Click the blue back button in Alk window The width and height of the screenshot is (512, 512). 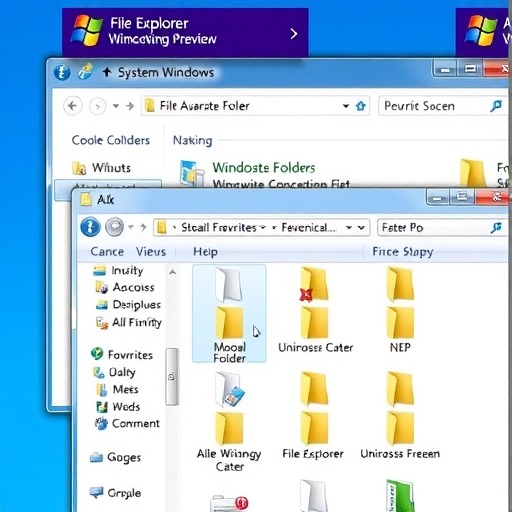[90, 227]
